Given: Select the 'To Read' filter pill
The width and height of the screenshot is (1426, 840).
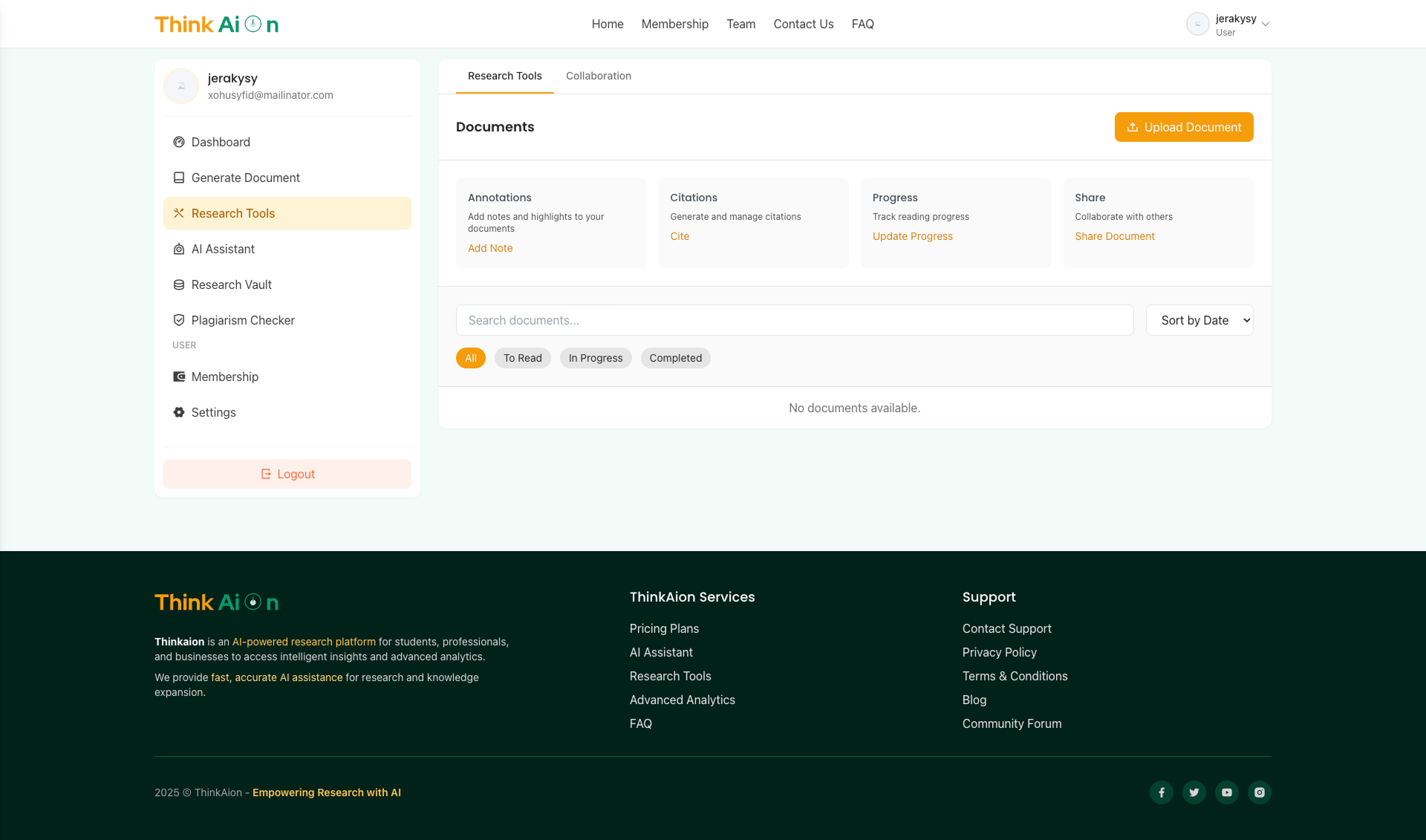Looking at the screenshot, I should [522, 357].
